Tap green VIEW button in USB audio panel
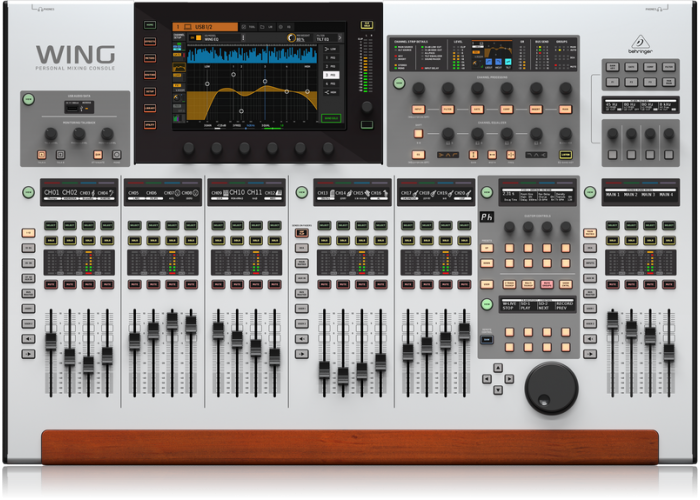The height and width of the screenshot is (500, 700). click(29, 99)
